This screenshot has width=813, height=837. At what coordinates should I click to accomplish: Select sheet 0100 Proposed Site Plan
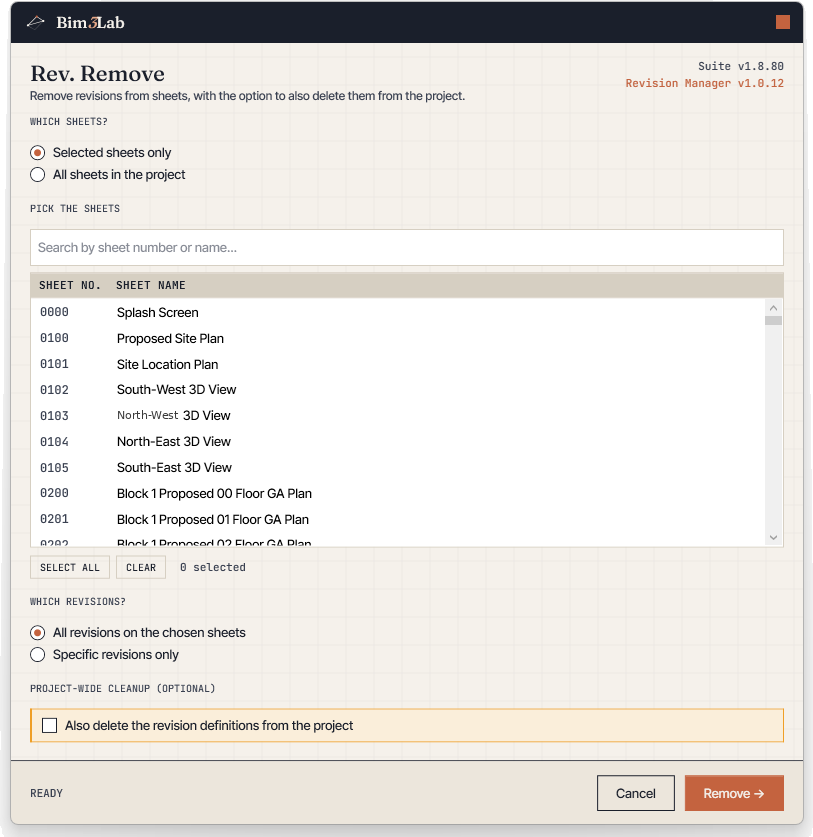(398, 338)
